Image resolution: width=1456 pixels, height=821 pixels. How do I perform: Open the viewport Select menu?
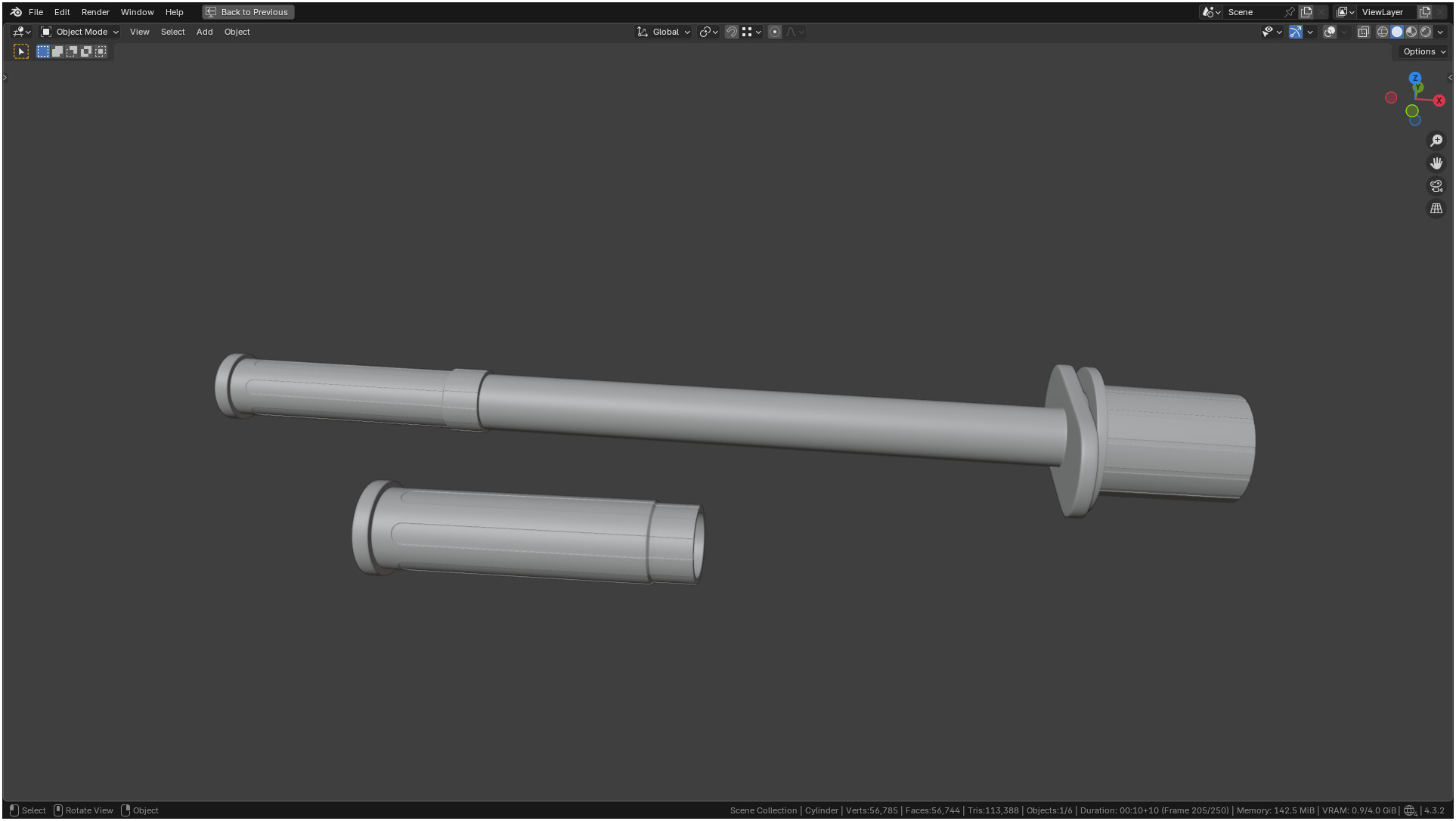[172, 32]
